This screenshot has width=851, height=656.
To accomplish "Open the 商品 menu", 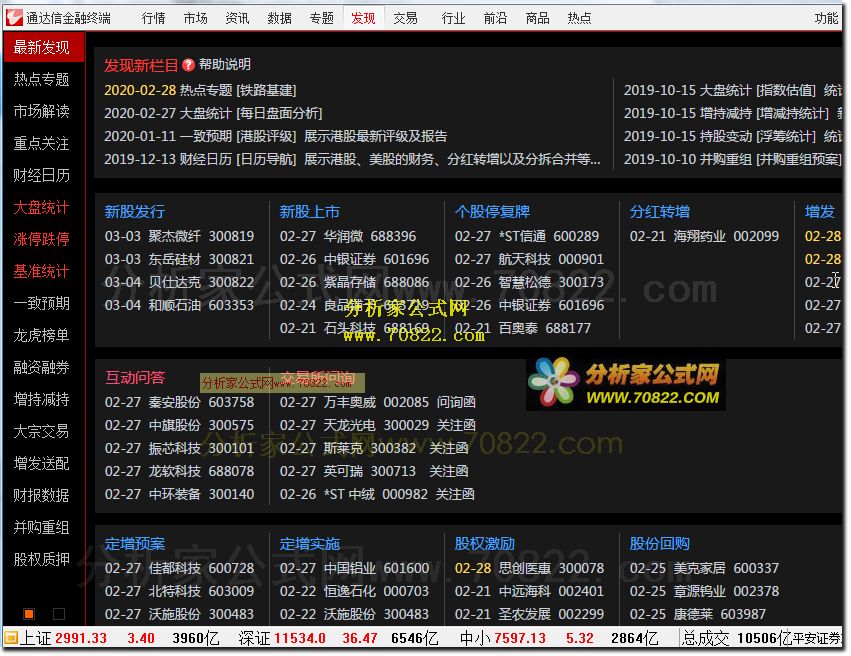I will pyautogui.click(x=537, y=18).
